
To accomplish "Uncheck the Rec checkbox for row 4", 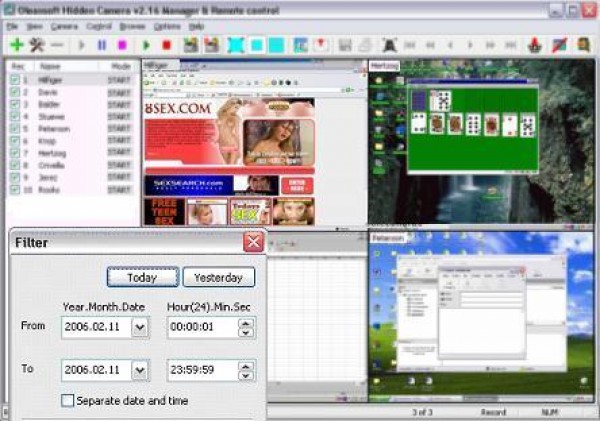I will click(x=15, y=116).
